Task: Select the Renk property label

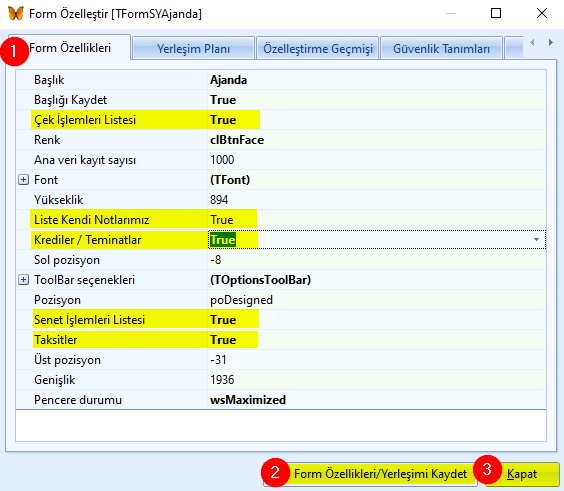Action: pyautogui.click(x=47, y=140)
